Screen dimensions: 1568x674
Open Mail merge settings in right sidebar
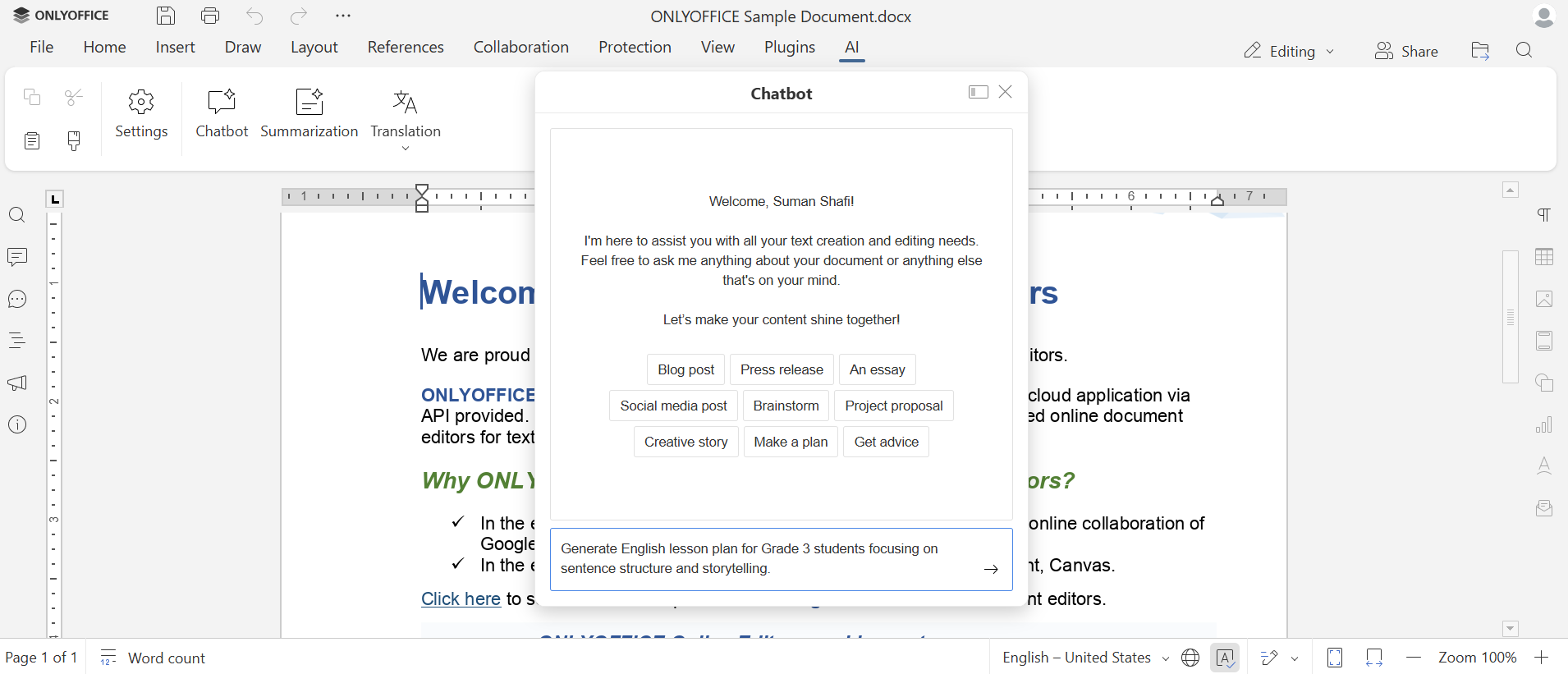click(1544, 508)
